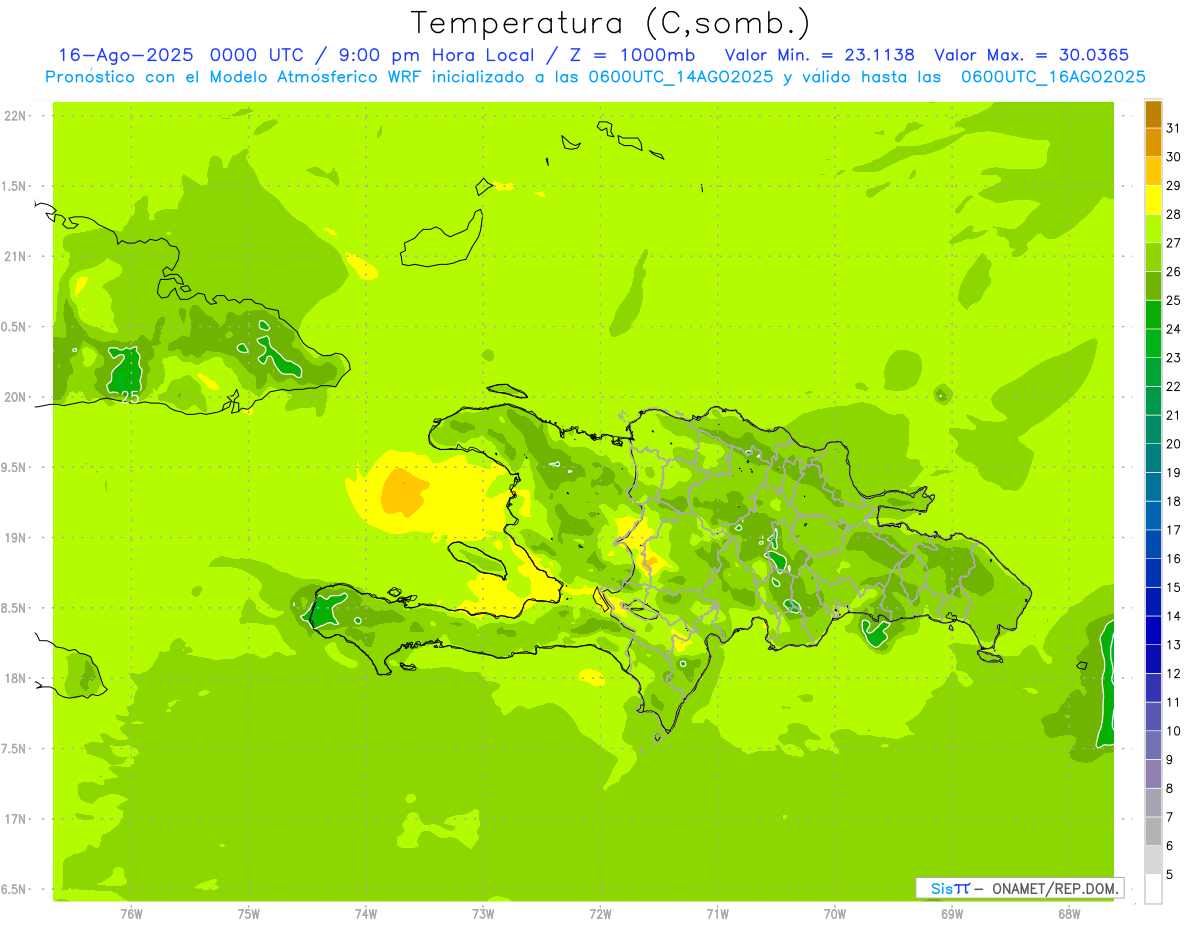Pick the orange swatch between 30 and 31
Screen dimensions: 1200x927
1153,143
